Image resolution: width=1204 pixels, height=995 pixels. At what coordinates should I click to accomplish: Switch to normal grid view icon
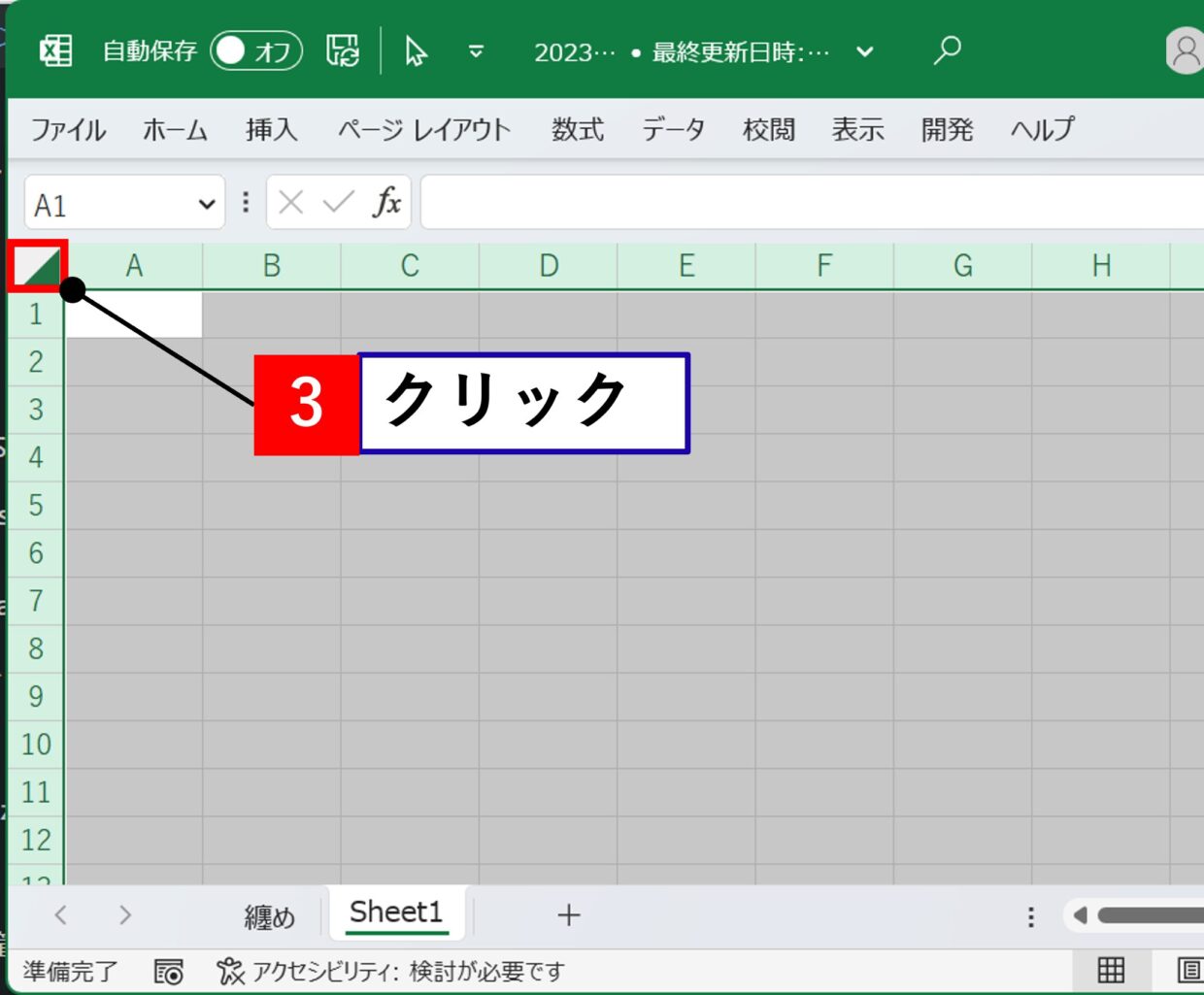tap(1111, 970)
